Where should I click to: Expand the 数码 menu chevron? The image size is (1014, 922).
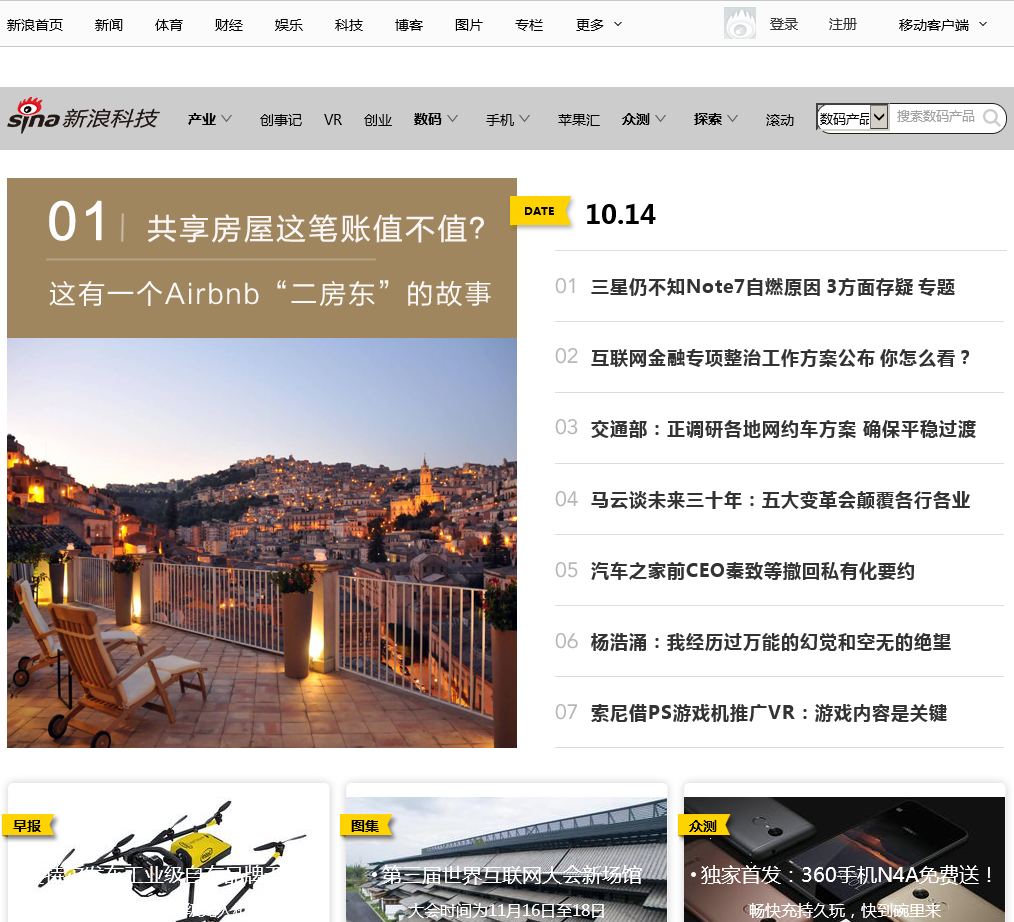pyautogui.click(x=453, y=119)
